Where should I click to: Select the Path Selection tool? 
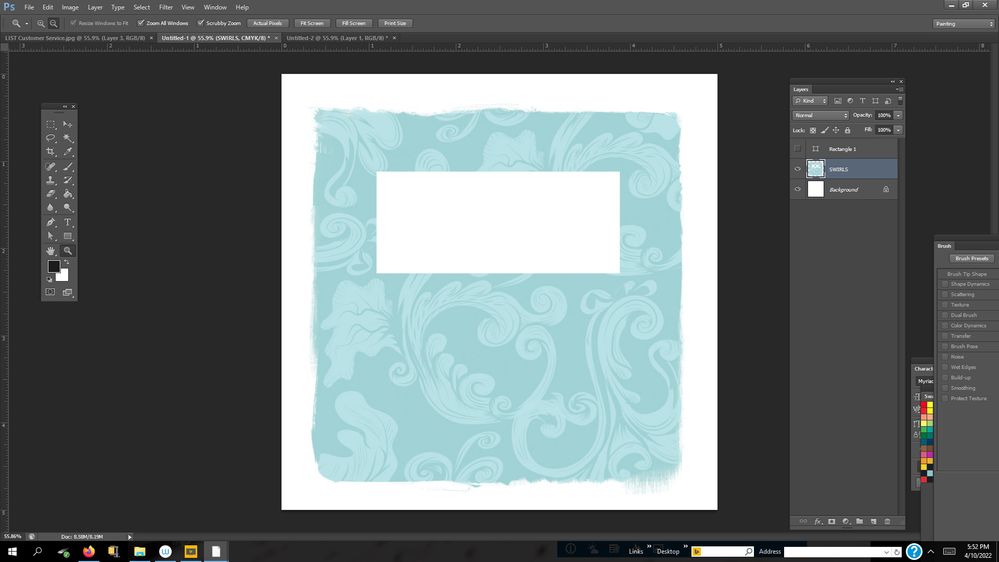tap(50, 236)
